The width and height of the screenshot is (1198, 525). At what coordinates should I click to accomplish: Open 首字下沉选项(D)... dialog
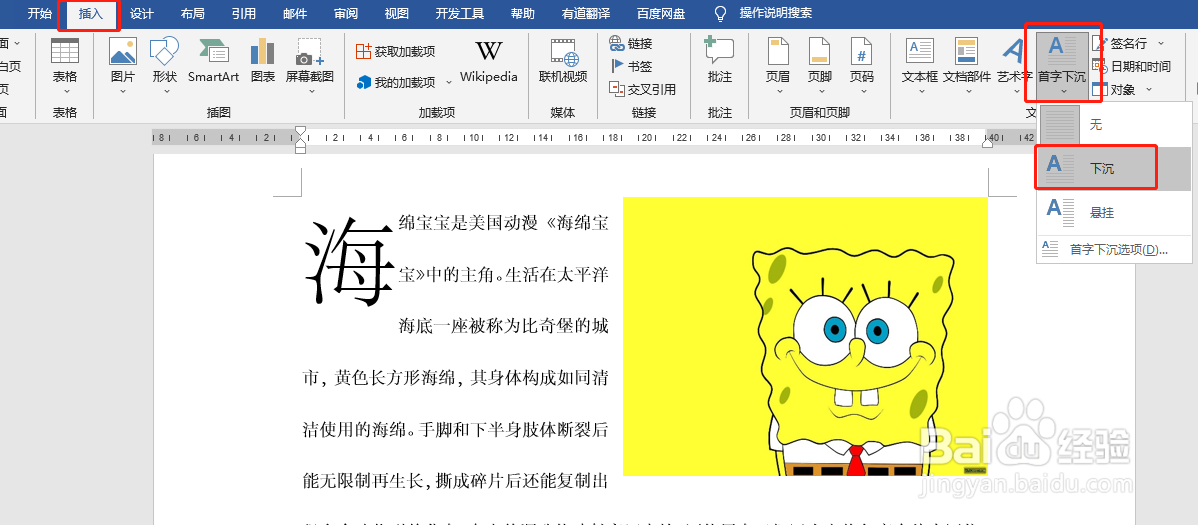click(1115, 250)
